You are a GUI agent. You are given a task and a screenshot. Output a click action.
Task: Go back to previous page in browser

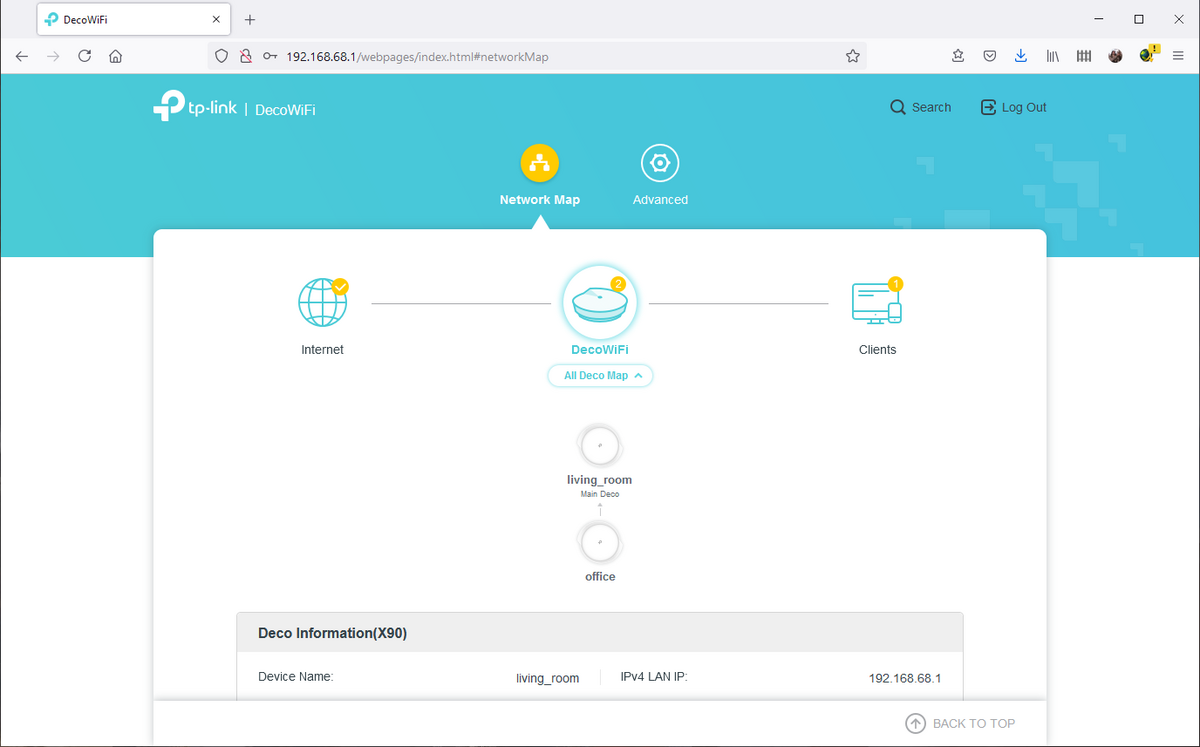click(22, 57)
